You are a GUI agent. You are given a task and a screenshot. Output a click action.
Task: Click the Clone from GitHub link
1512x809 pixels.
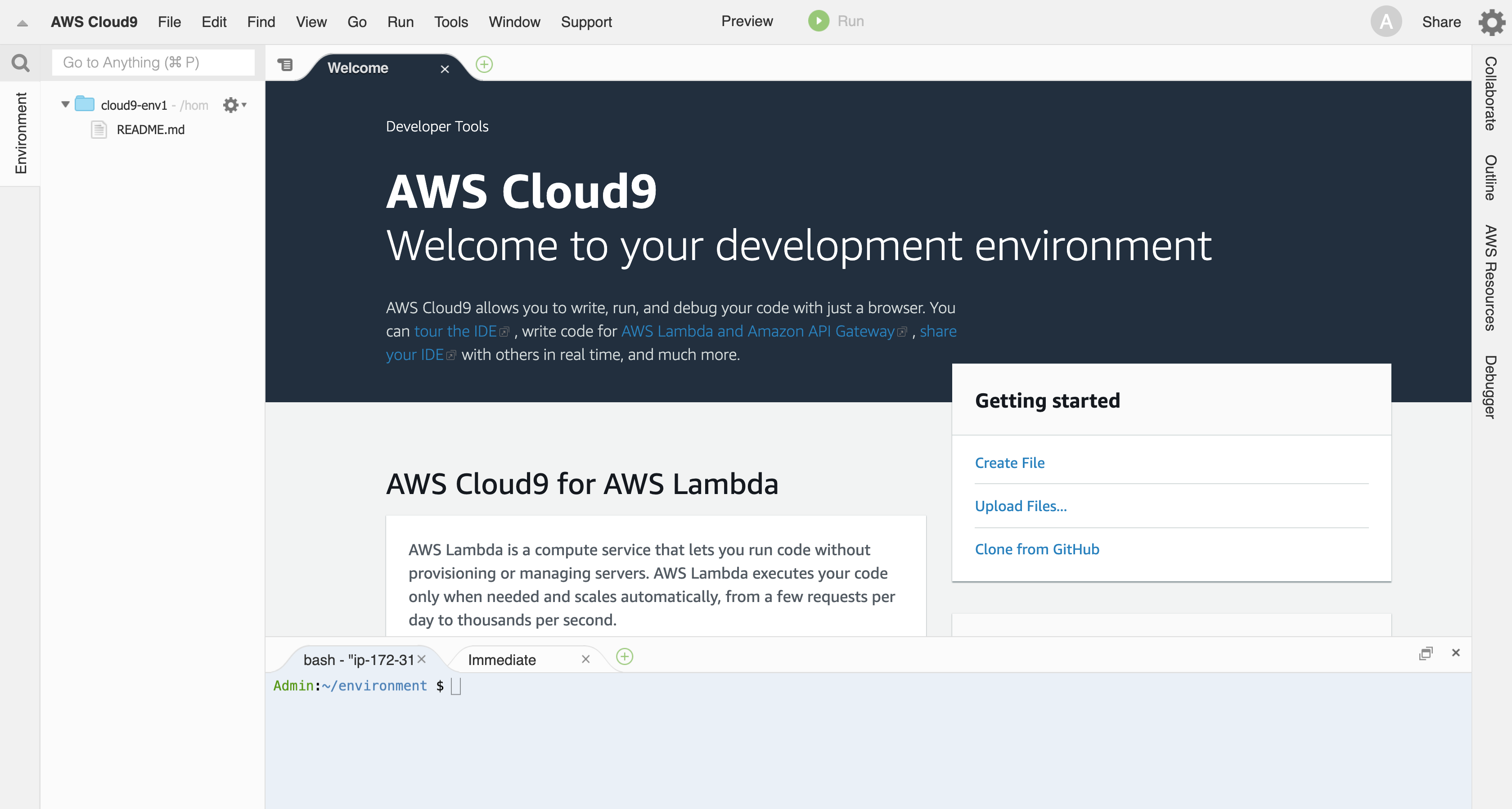(x=1036, y=549)
